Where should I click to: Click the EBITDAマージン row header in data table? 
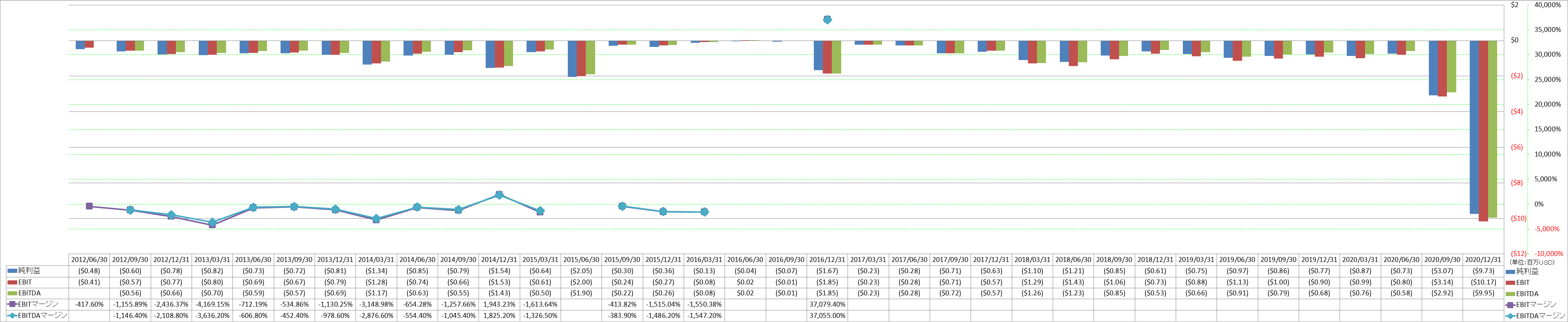point(38,315)
